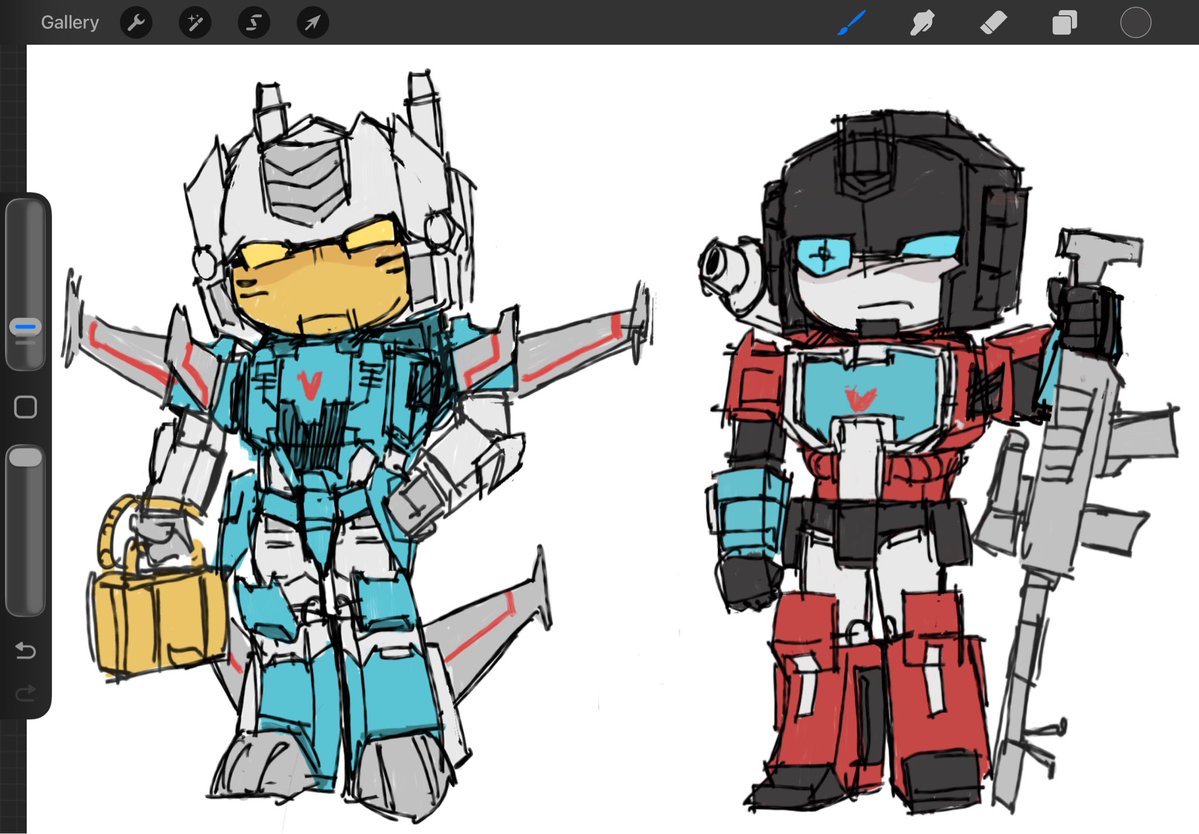This screenshot has height=834, width=1199.
Task: Open the active color picker circle
Action: coord(1136,22)
